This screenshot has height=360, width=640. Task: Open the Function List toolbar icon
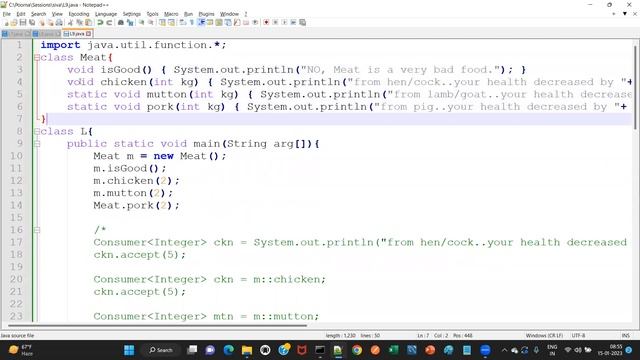pos(237,22)
